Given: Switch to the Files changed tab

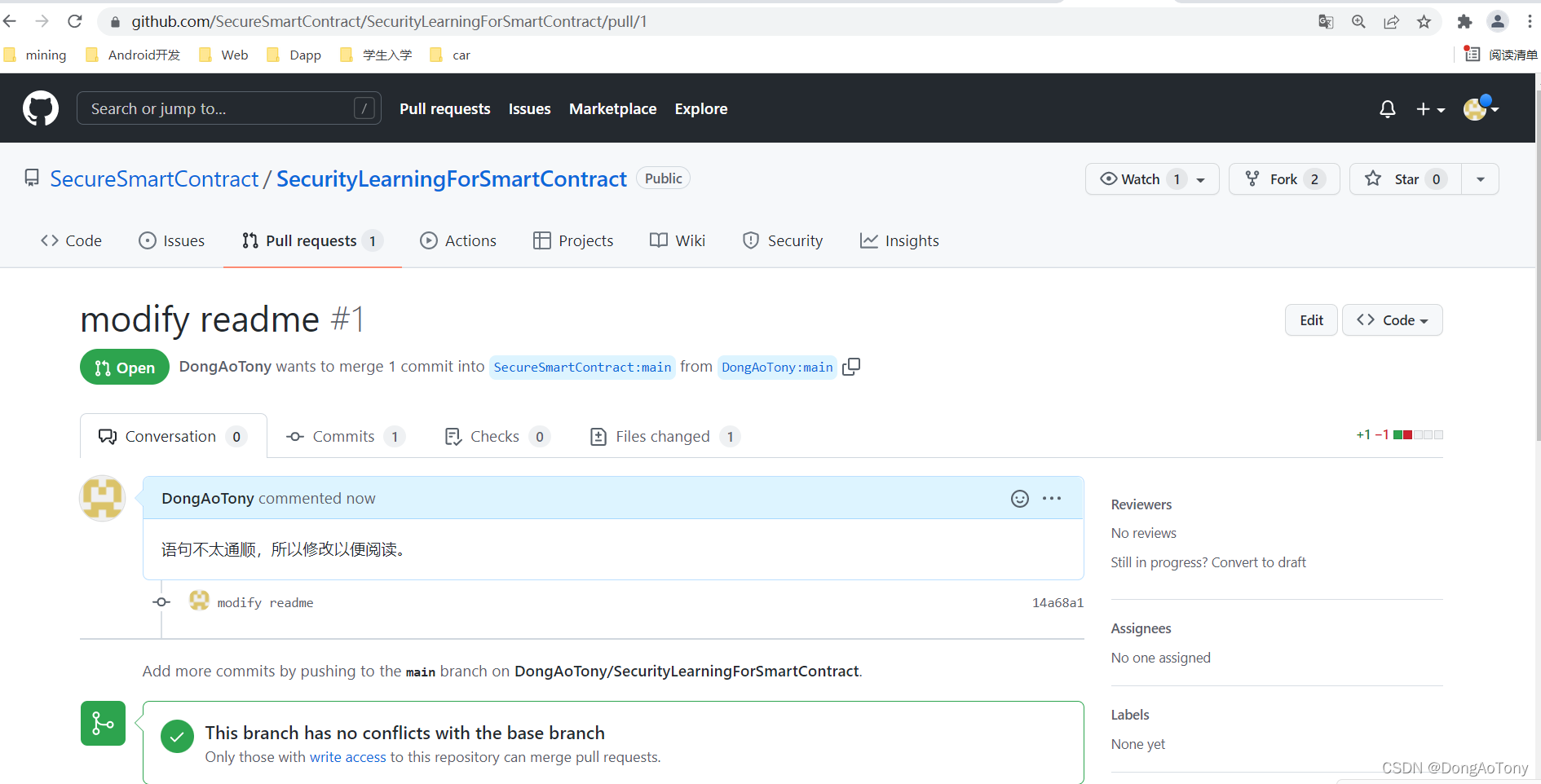Looking at the screenshot, I should pos(665,436).
